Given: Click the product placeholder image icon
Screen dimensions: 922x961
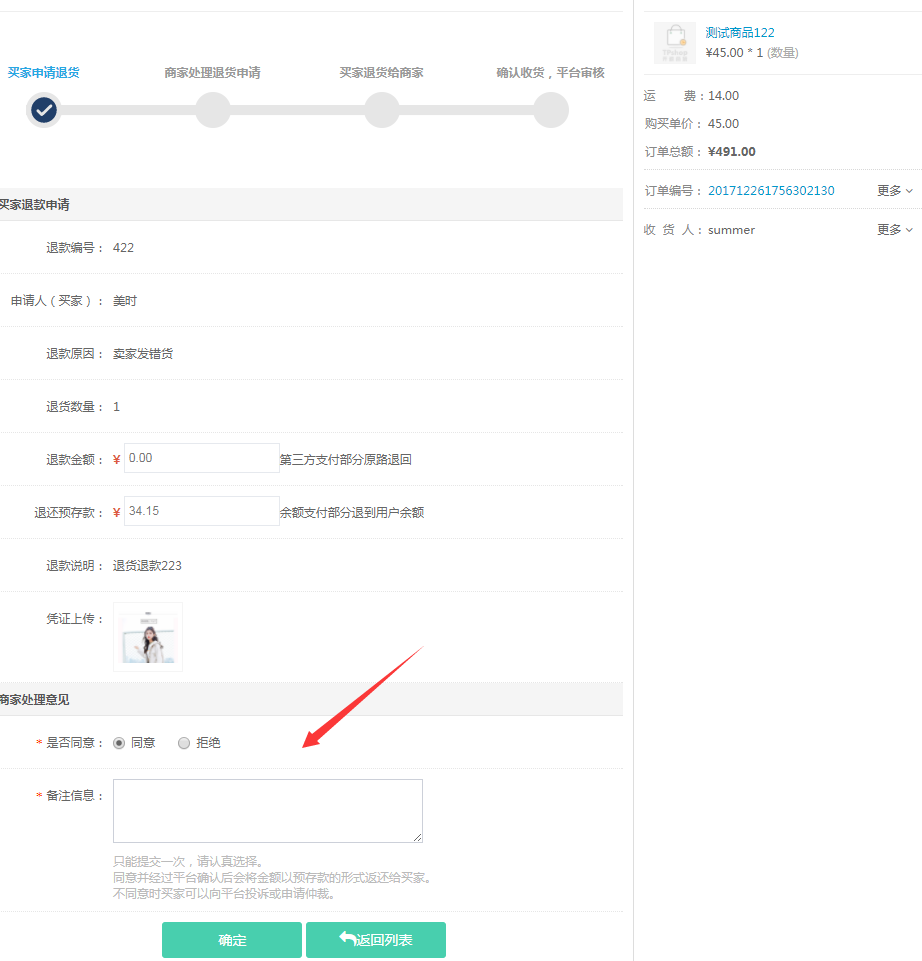Looking at the screenshot, I should [675, 43].
